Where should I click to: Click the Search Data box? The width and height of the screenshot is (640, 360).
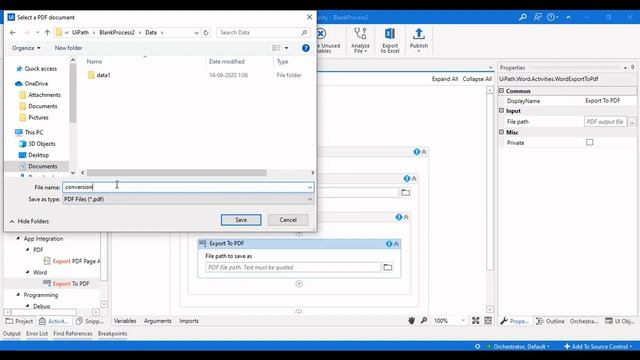click(263, 32)
